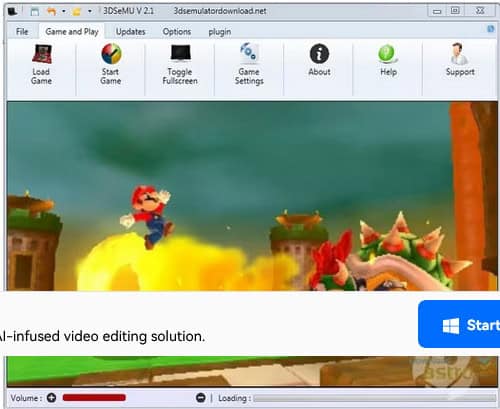Viewport: 500px width, 409px height.
Task: Click the yellow folder icon in title bar
Action: click(x=77, y=12)
